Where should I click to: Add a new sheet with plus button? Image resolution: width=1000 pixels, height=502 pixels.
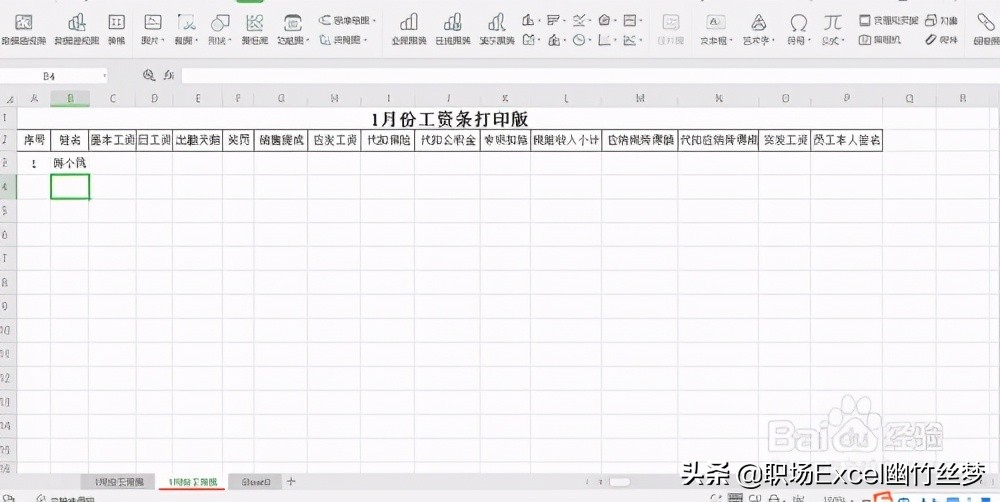[291, 482]
